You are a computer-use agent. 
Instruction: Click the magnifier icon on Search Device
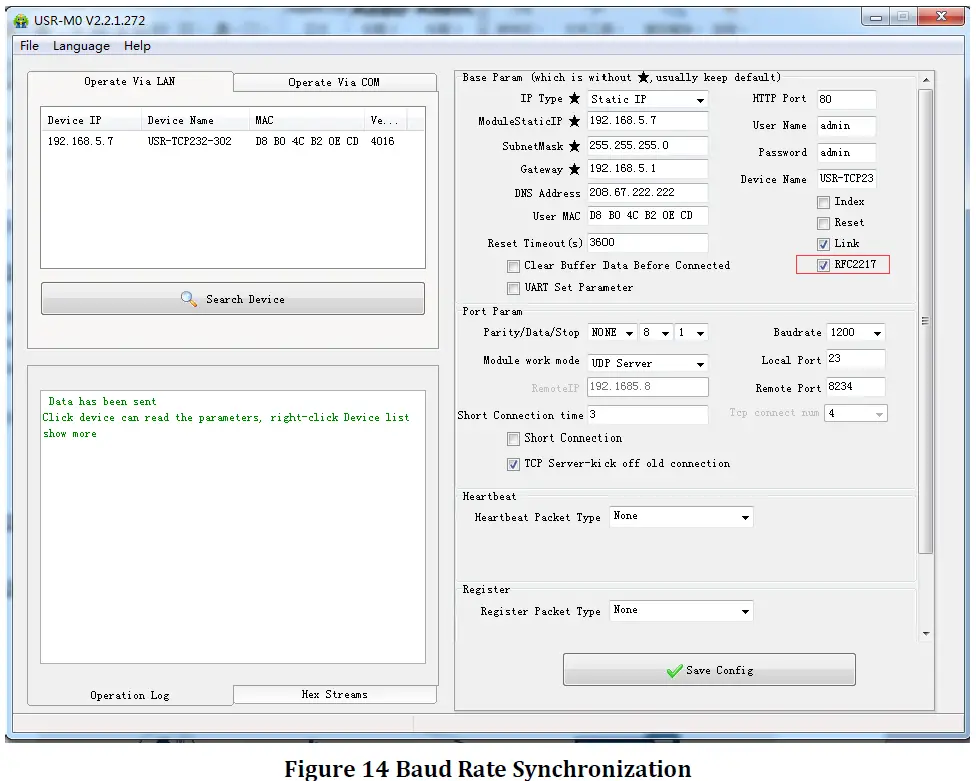[x=189, y=299]
